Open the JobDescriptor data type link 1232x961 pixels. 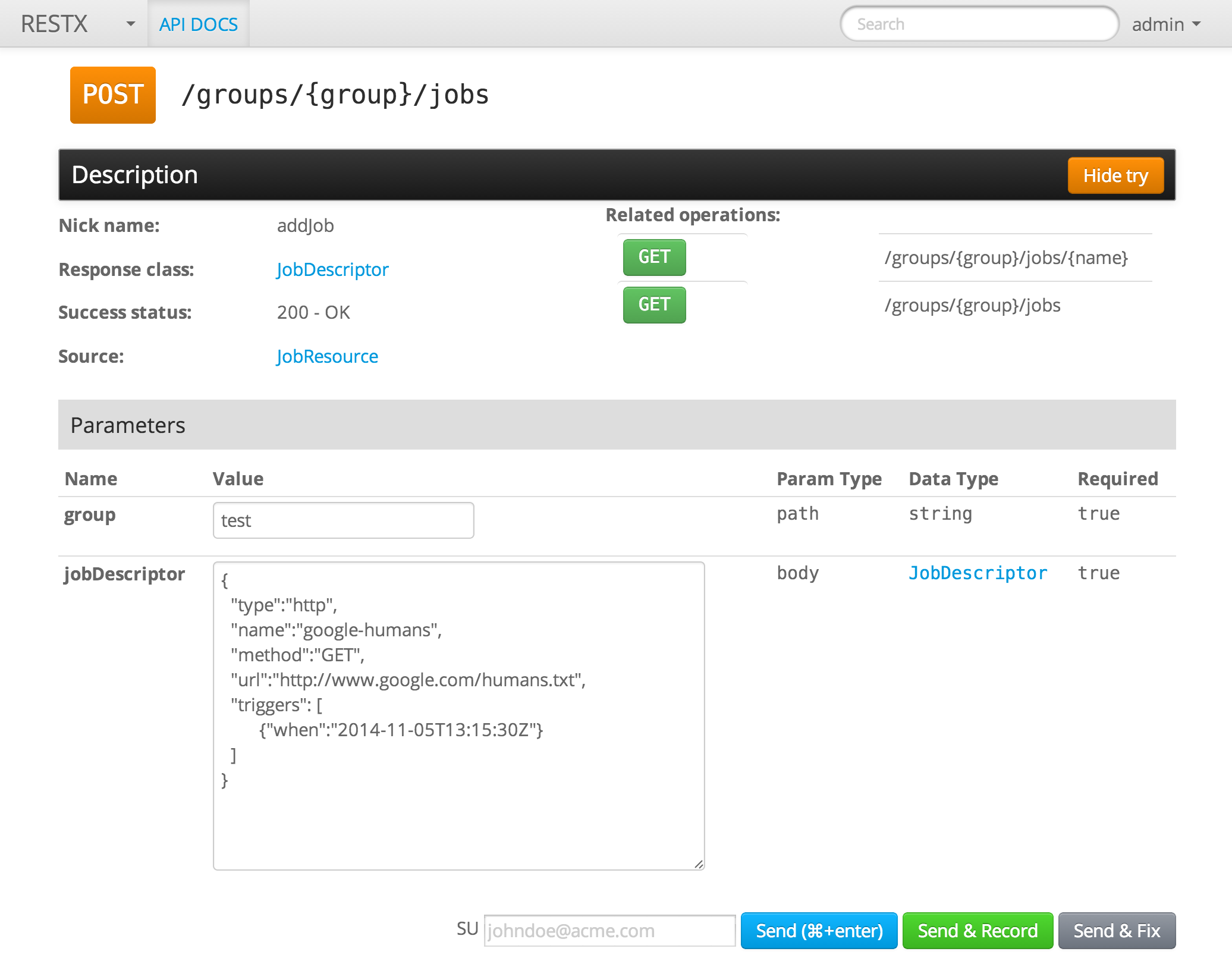click(x=978, y=573)
